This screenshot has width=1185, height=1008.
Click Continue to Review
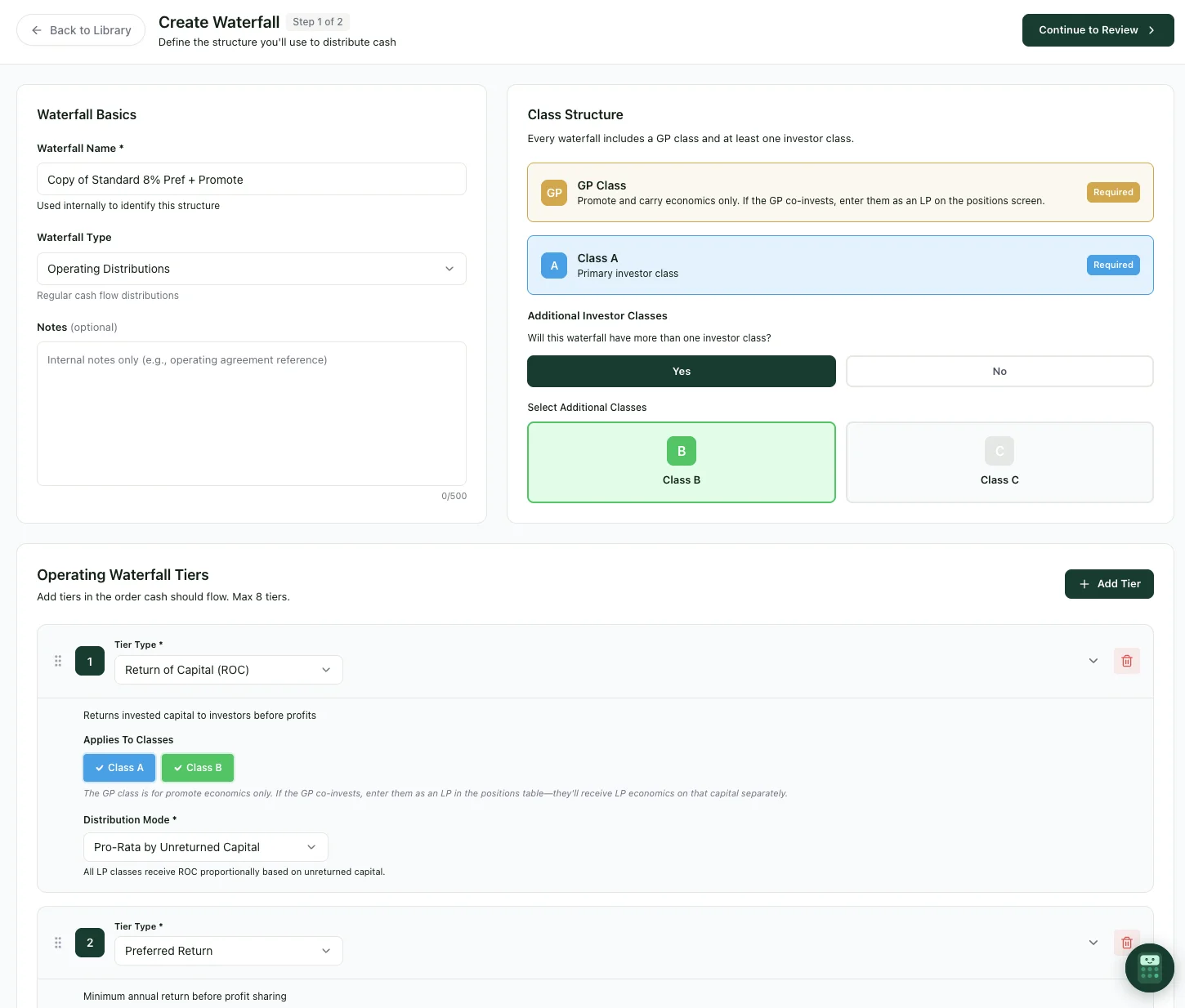pyautogui.click(x=1098, y=29)
